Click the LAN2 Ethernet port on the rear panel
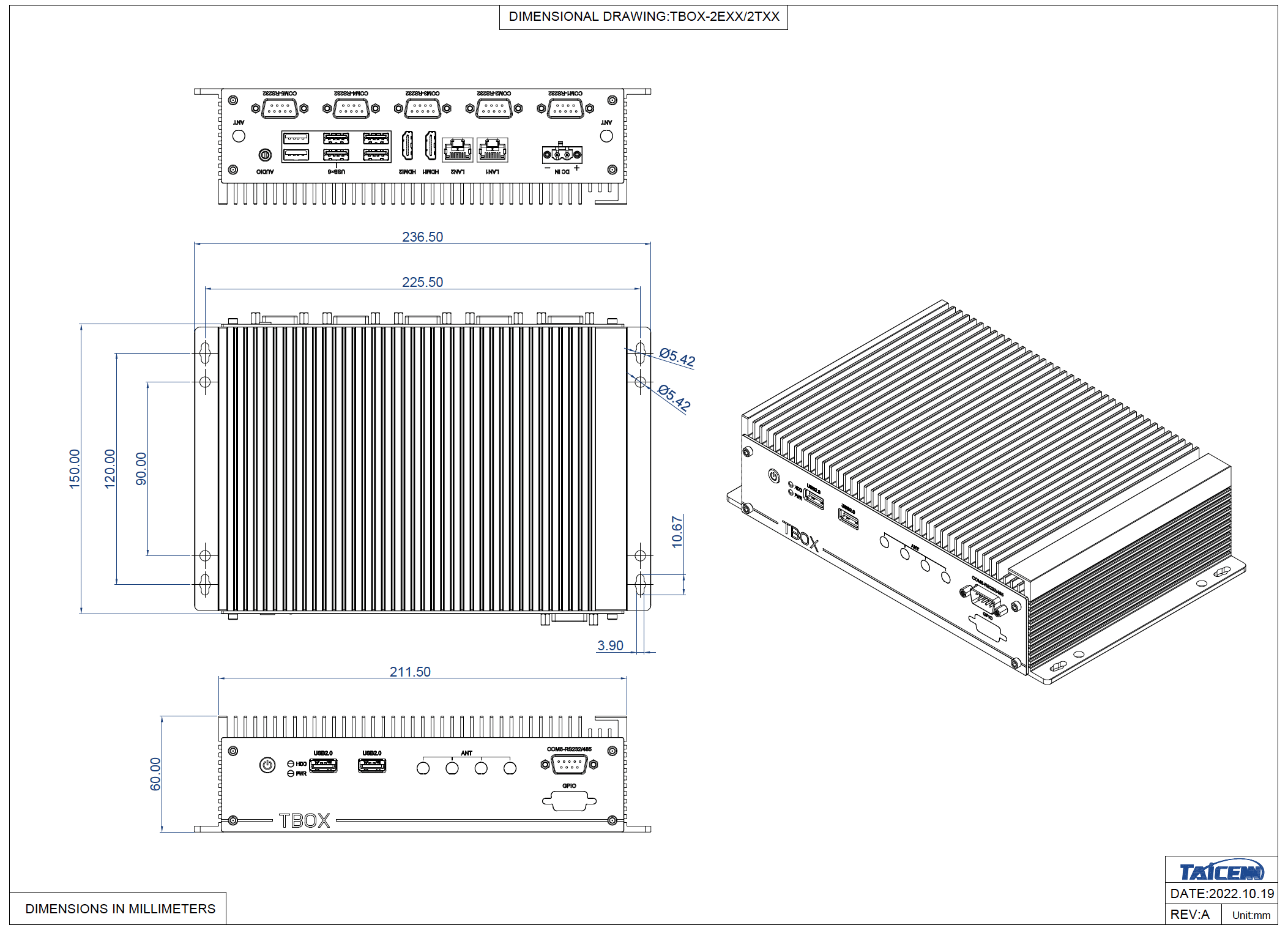Viewport: 1288px width, 928px height. click(x=457, y=149)
